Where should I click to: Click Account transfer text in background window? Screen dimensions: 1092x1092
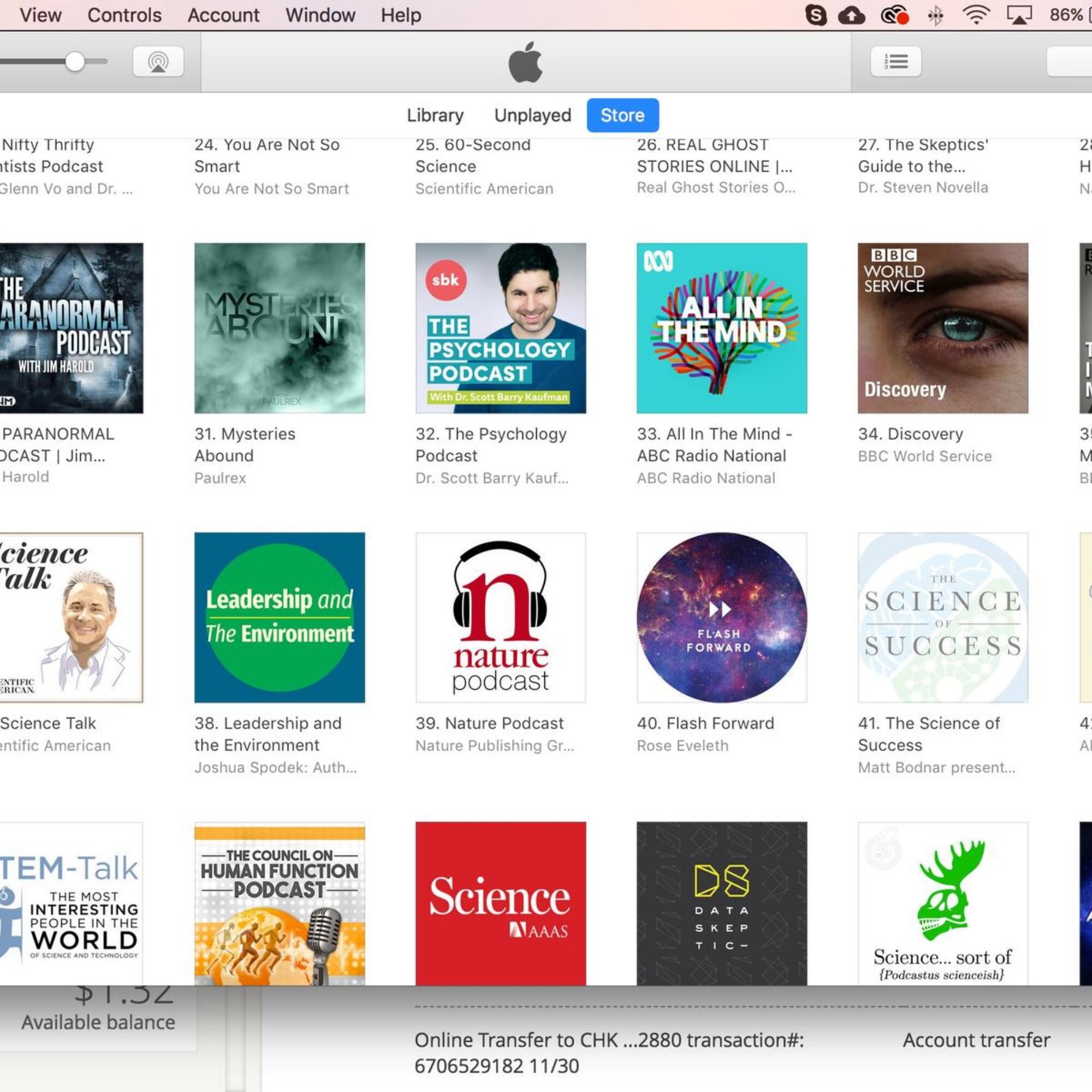tap(977, 1040)
